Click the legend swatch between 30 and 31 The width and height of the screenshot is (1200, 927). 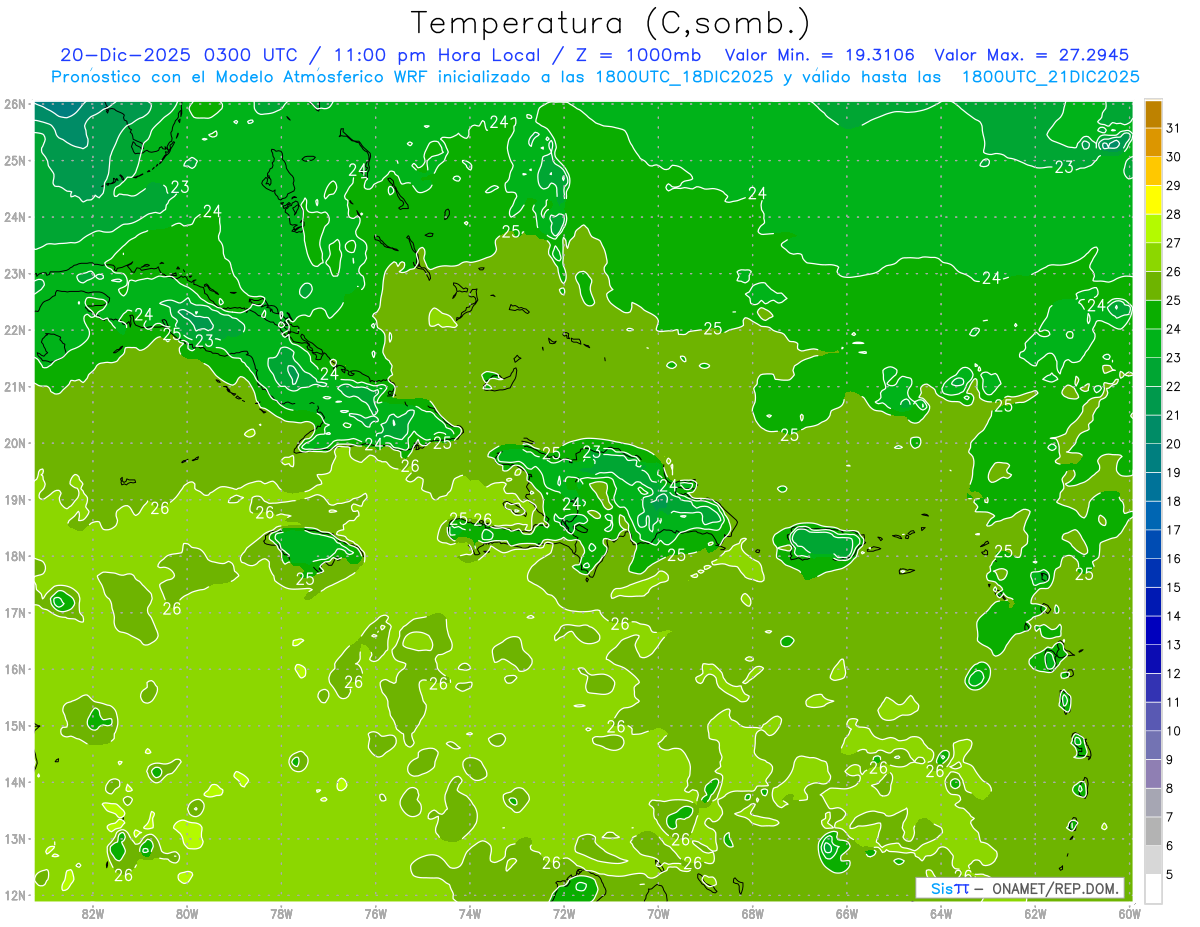pyautogui.click(x=1153, y=142)
